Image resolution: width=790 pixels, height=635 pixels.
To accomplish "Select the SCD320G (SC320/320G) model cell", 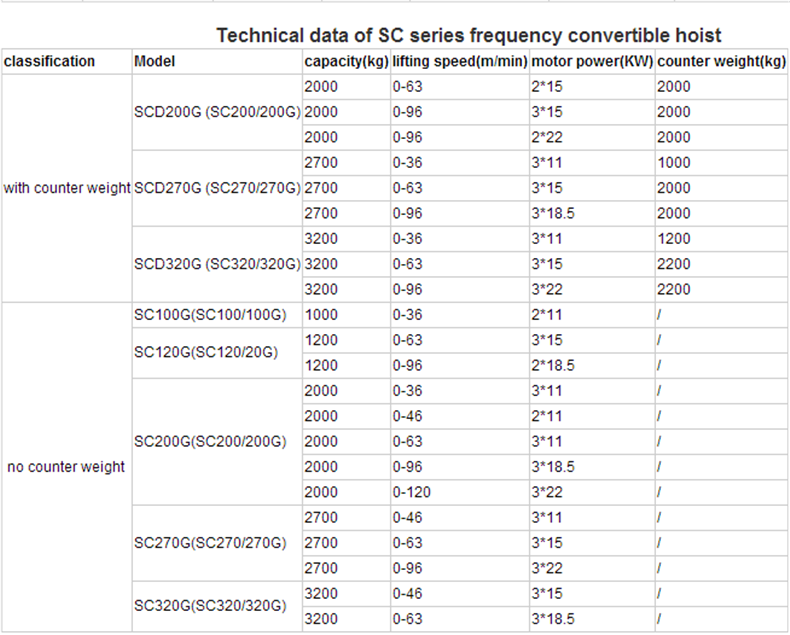I will [x=217, y=264].
